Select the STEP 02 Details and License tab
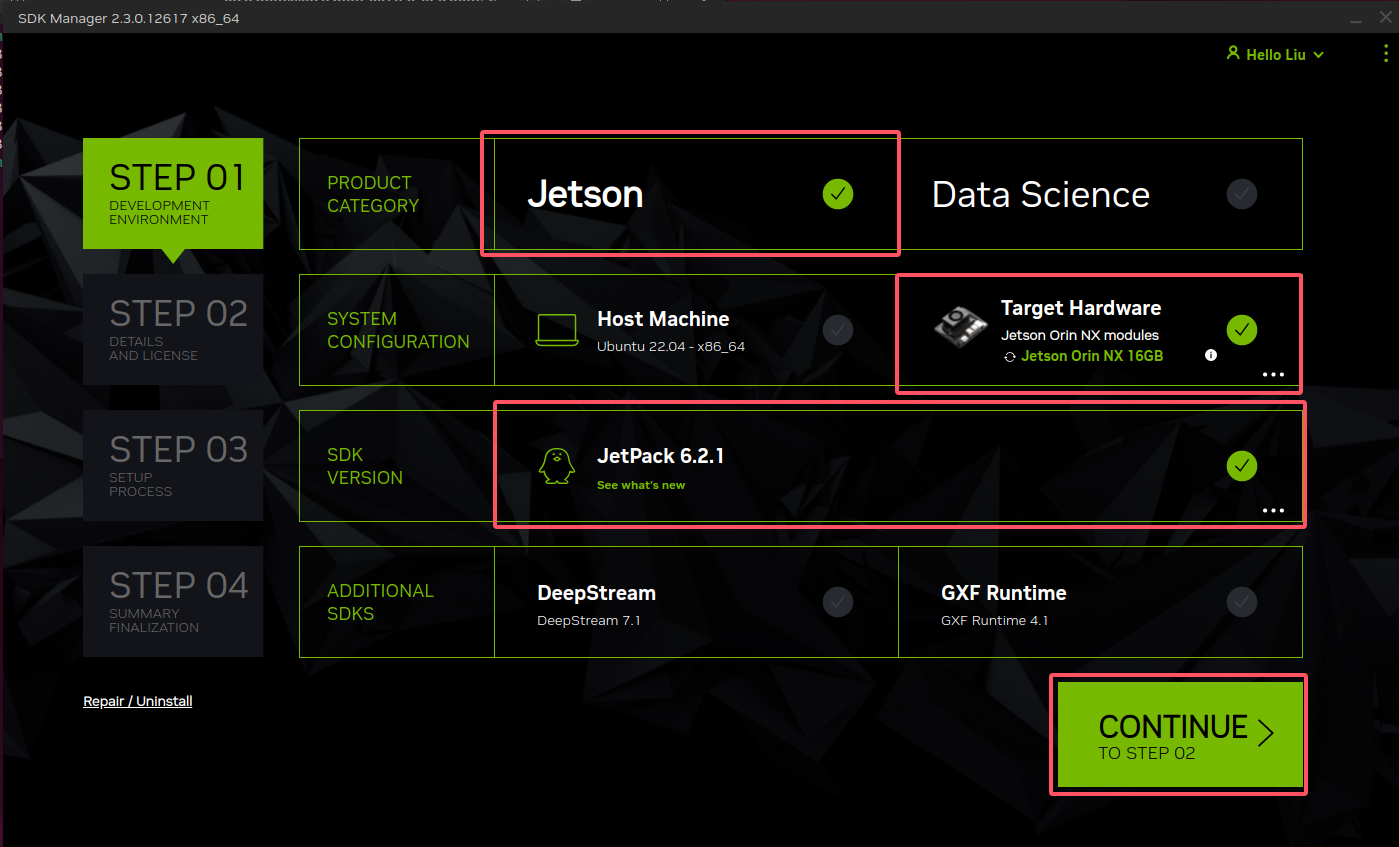The width and height of the screenshot is (1399, 847). pos(173,329)
